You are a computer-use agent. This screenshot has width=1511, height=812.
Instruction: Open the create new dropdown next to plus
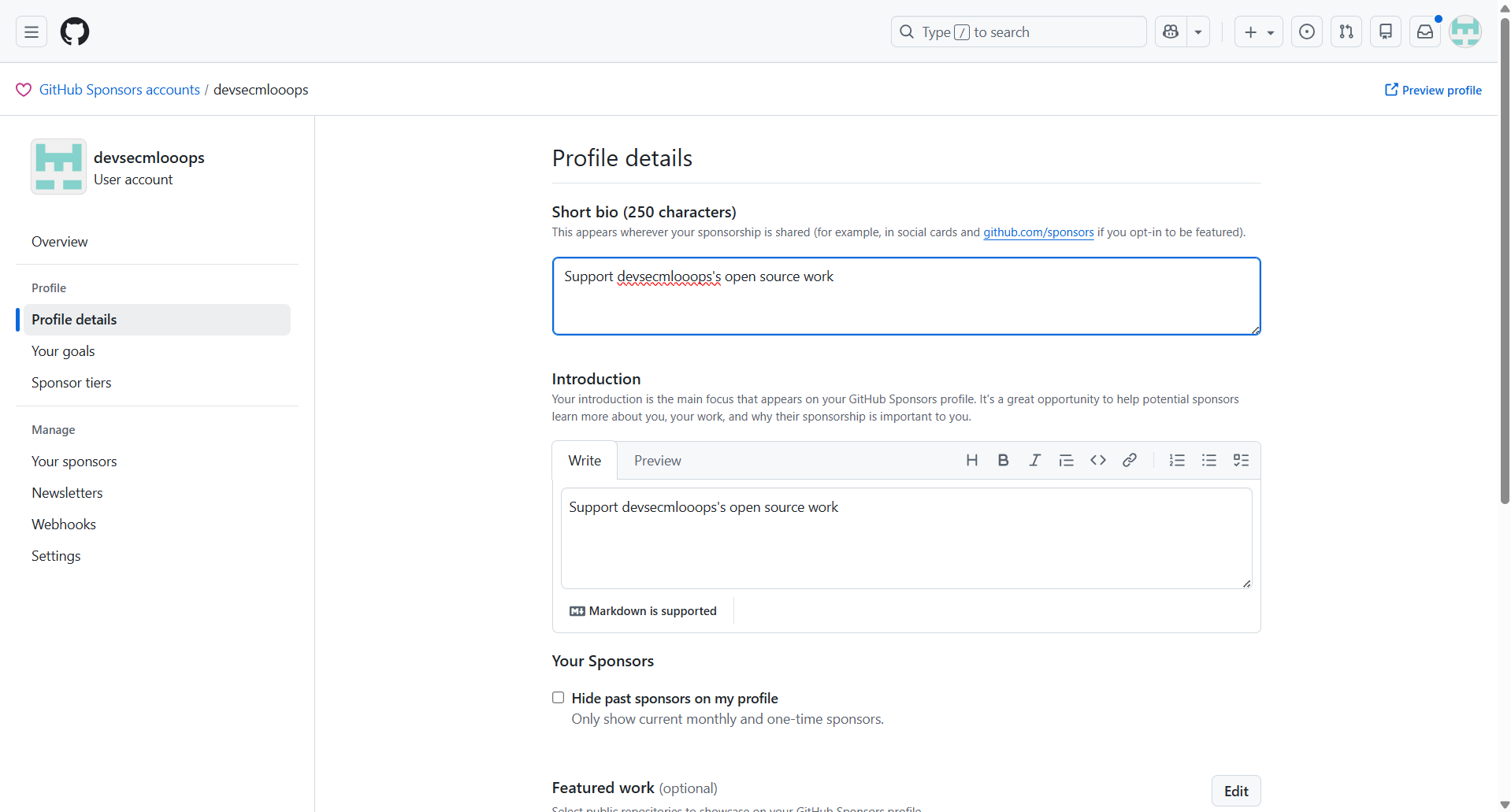point(1269,32)
